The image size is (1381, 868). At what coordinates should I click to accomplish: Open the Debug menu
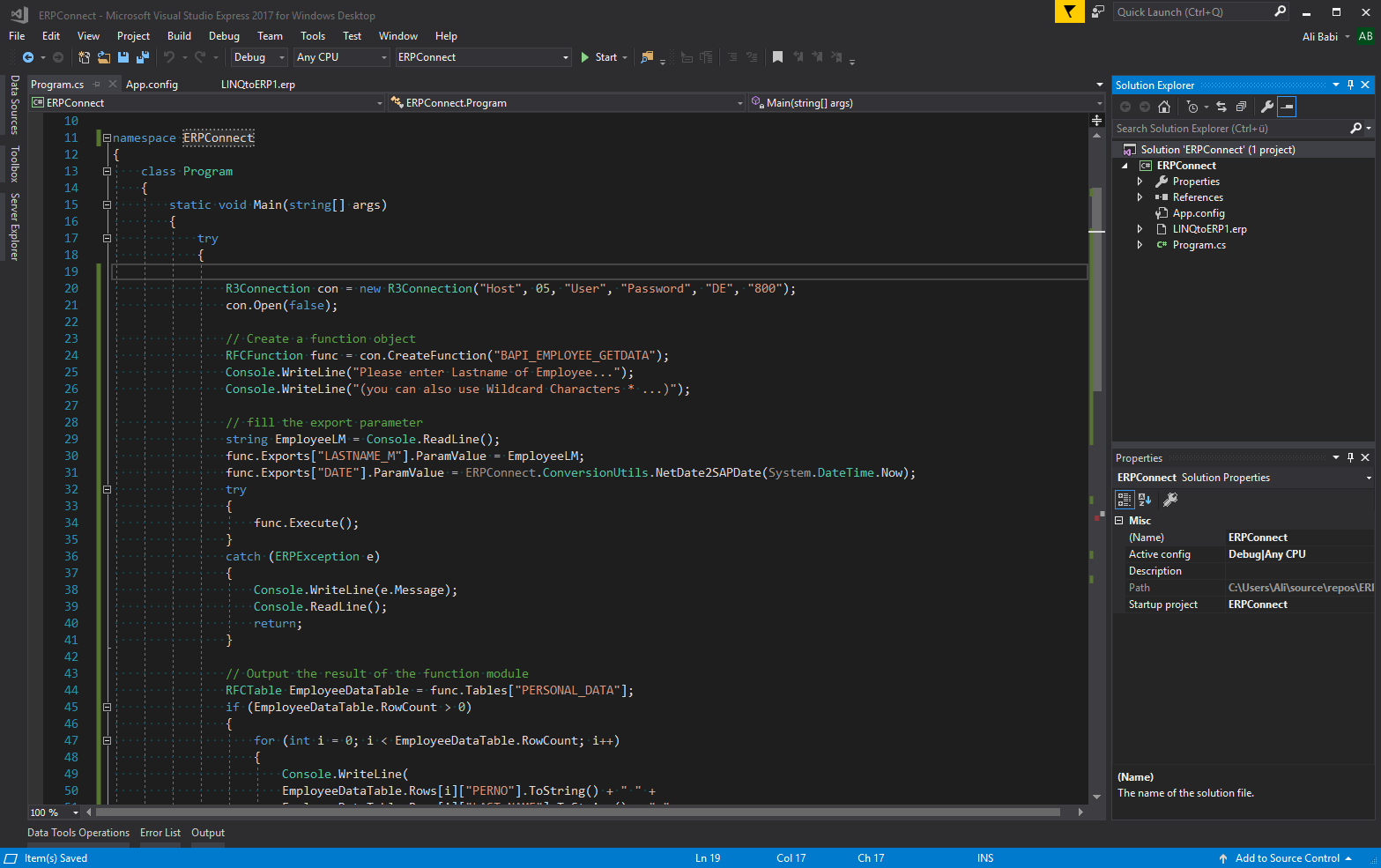[x=224, y=36]
